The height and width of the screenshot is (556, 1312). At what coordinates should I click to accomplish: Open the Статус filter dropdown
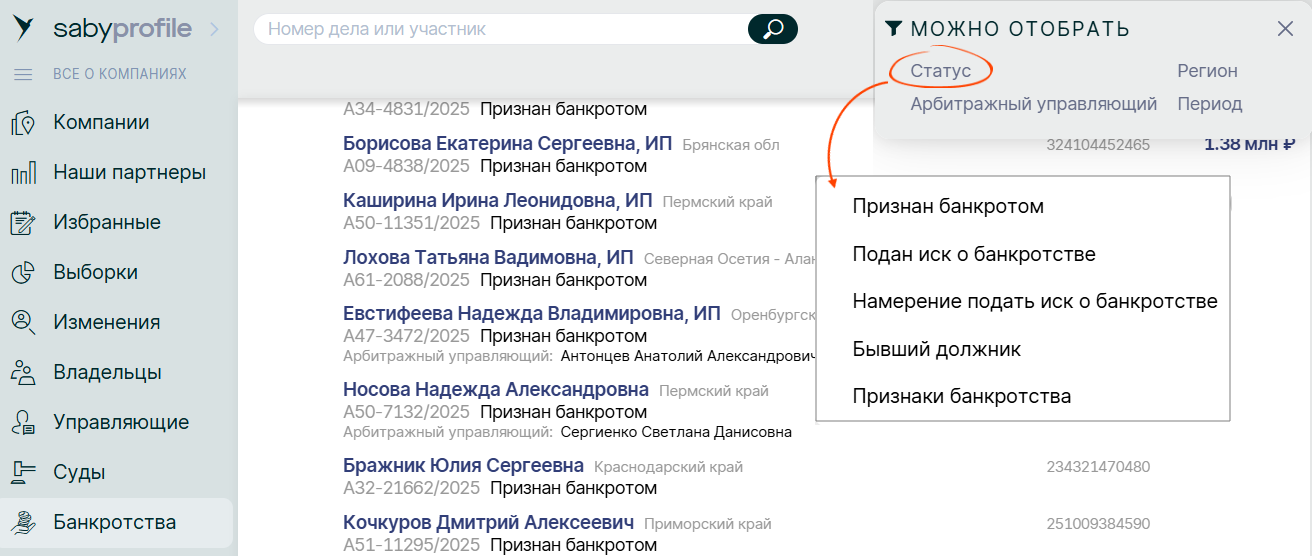coord(940,71)
